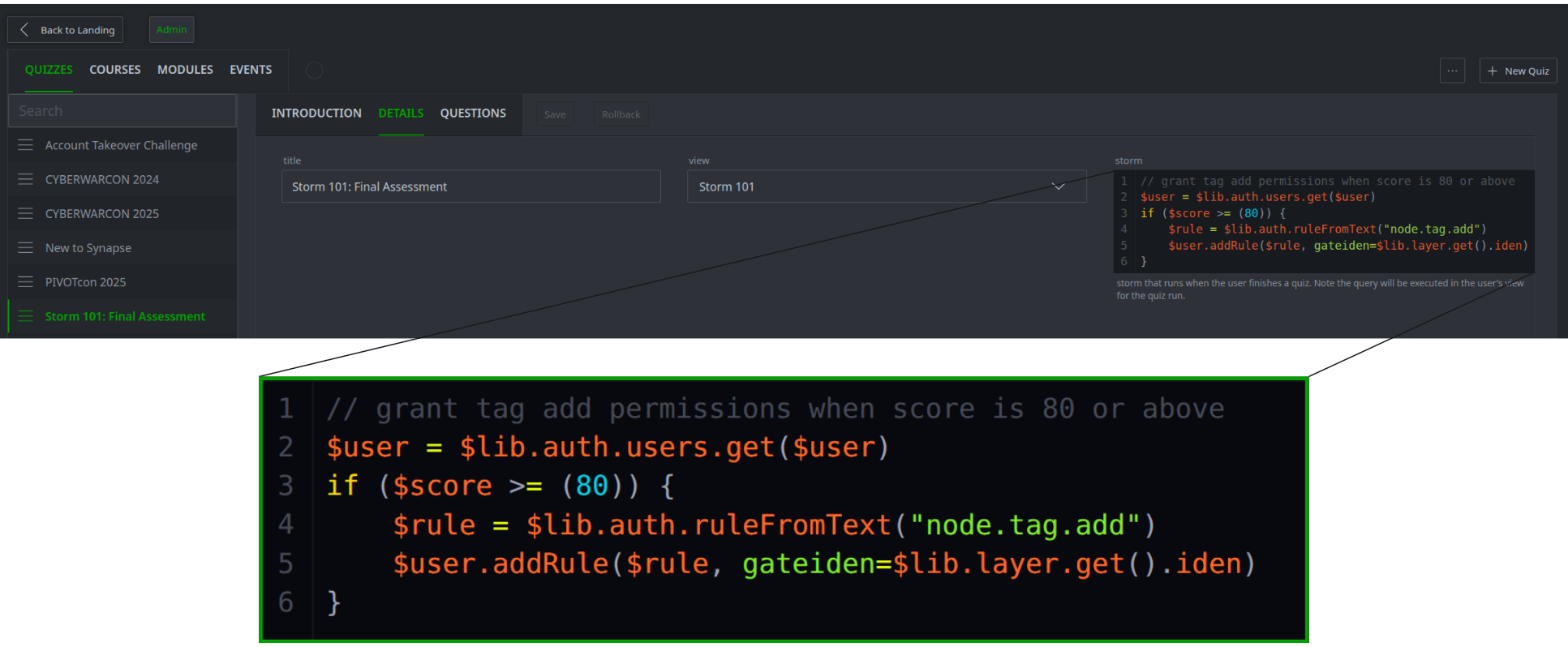
Task: Click the Back to Landing arrow icon
Action: pyautogui.click(x=24, y=30)
